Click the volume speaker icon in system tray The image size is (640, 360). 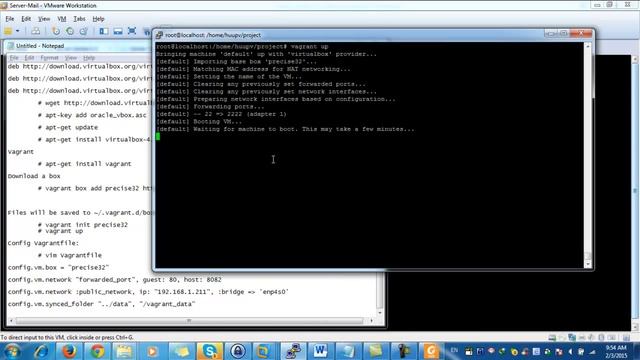[x=570, y=351]
